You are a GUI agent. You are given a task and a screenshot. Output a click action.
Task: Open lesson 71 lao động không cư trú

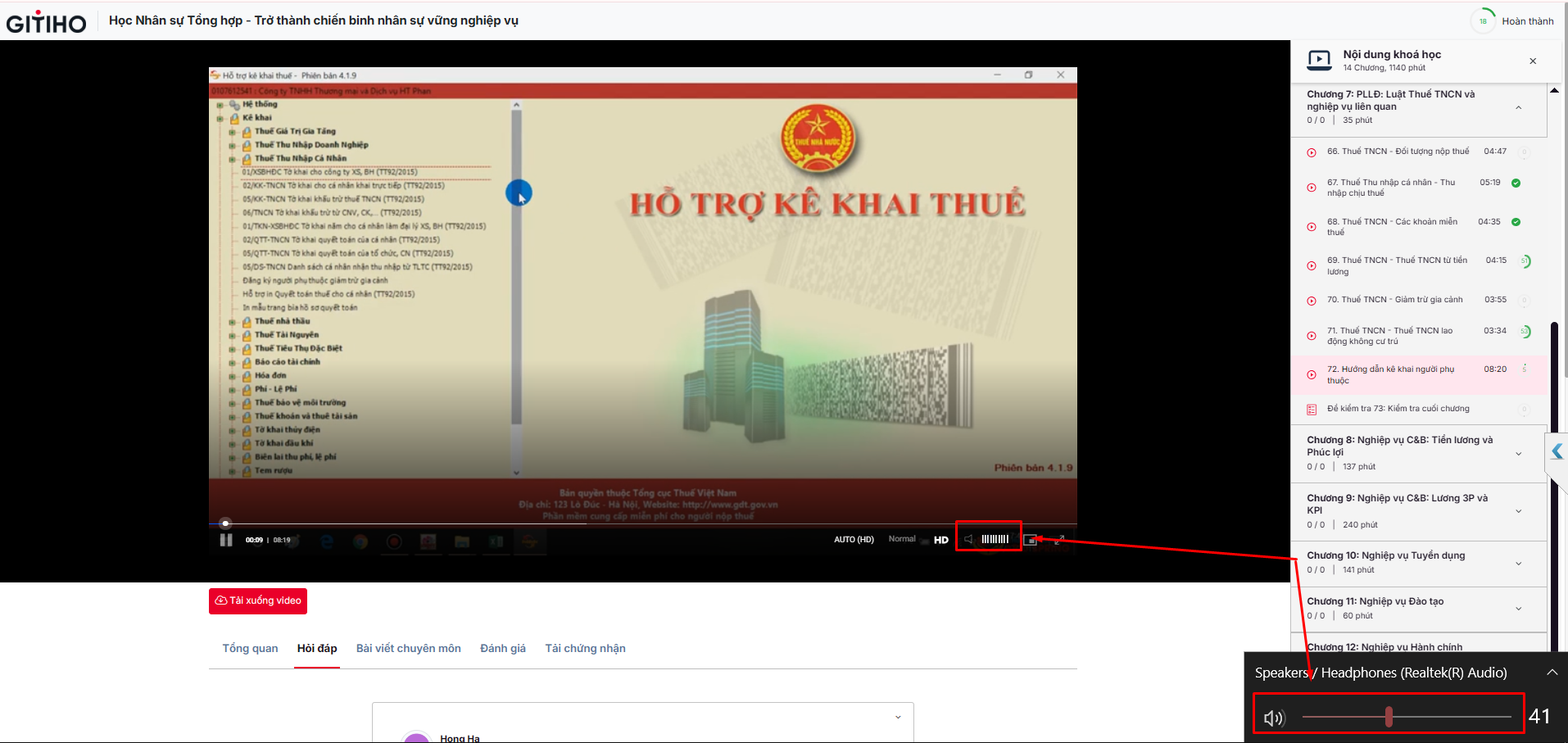1389,336
